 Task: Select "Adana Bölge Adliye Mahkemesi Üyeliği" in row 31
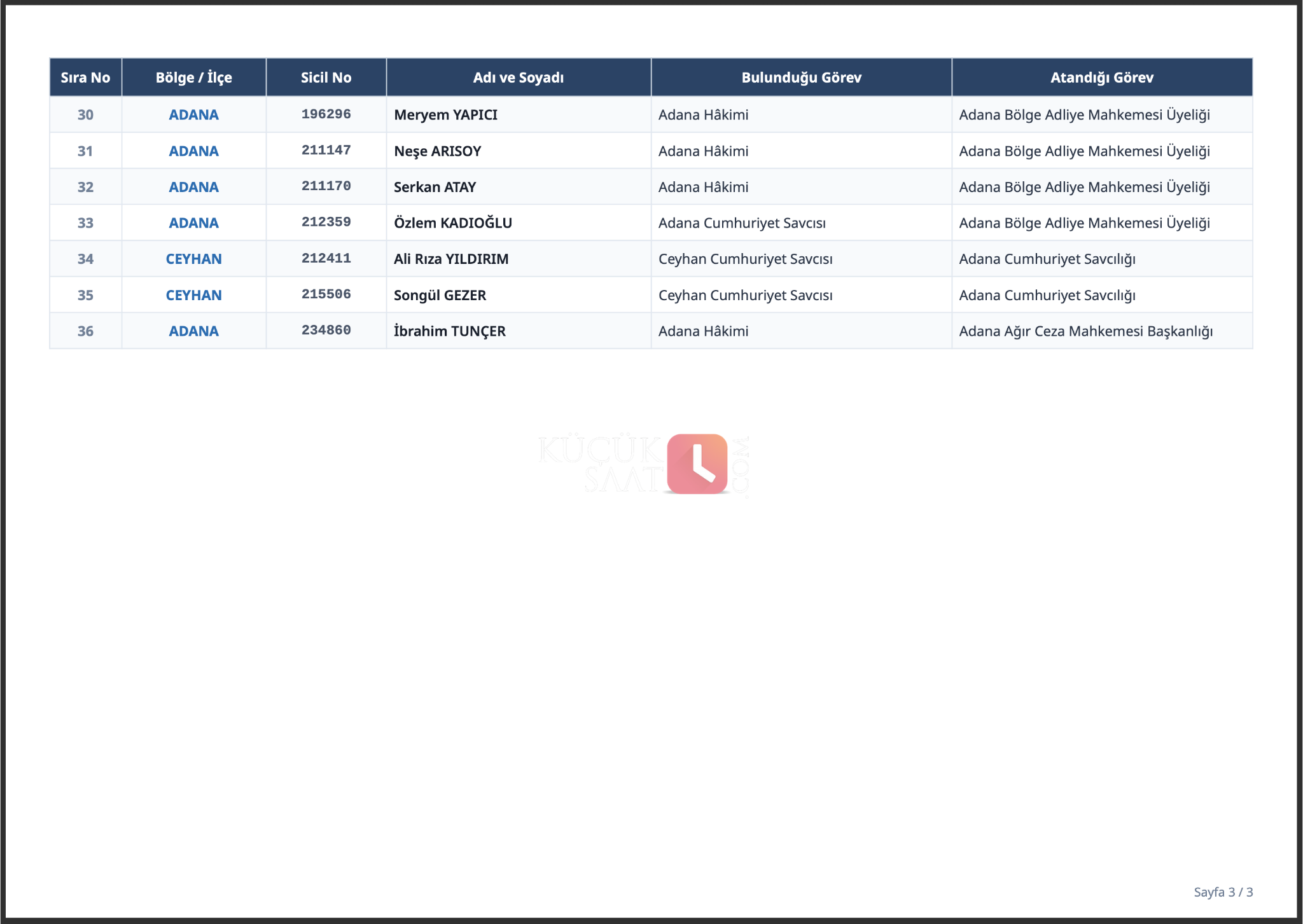1084,151
